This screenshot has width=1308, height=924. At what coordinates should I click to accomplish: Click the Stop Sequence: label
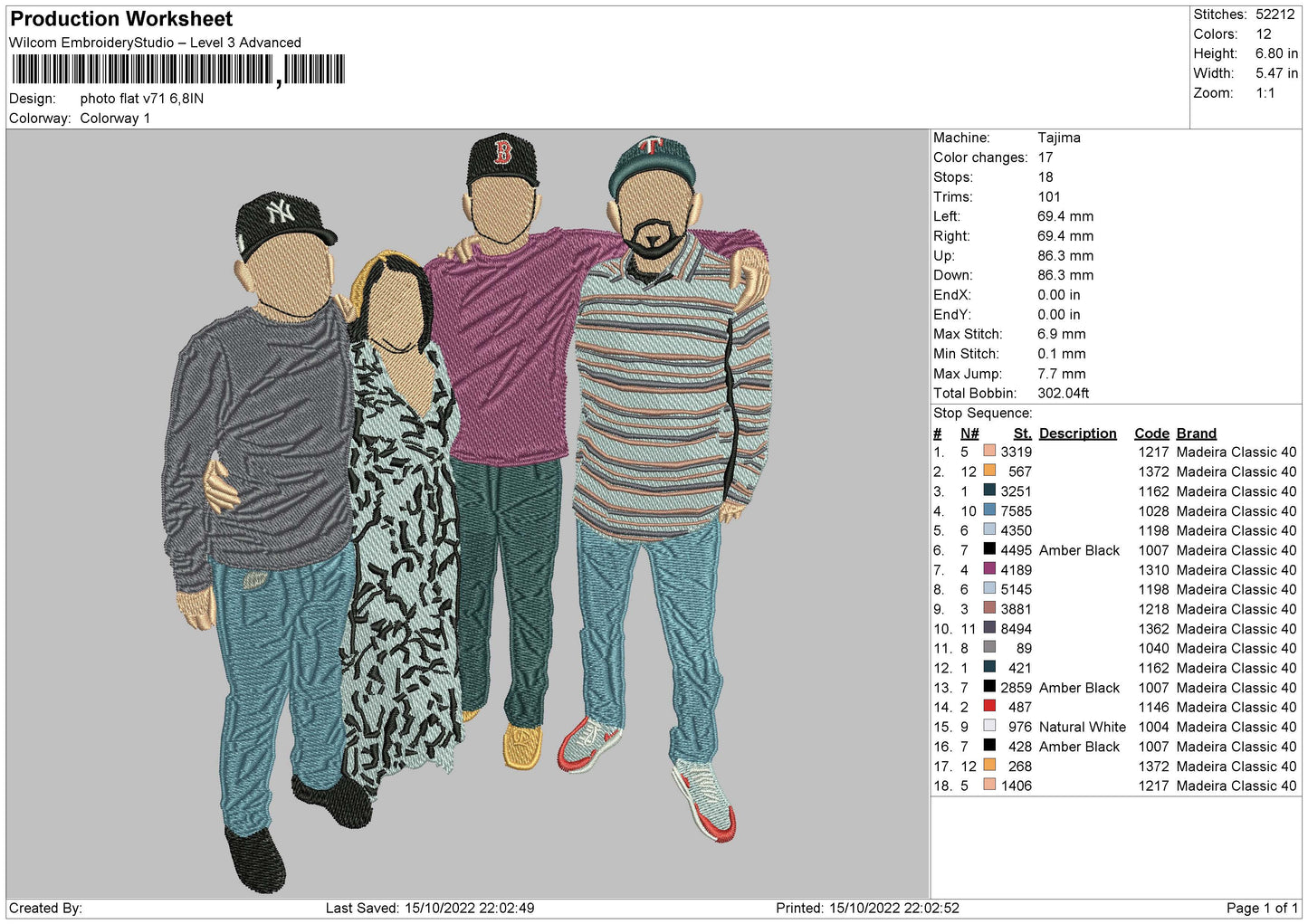[x=982, y=414]
